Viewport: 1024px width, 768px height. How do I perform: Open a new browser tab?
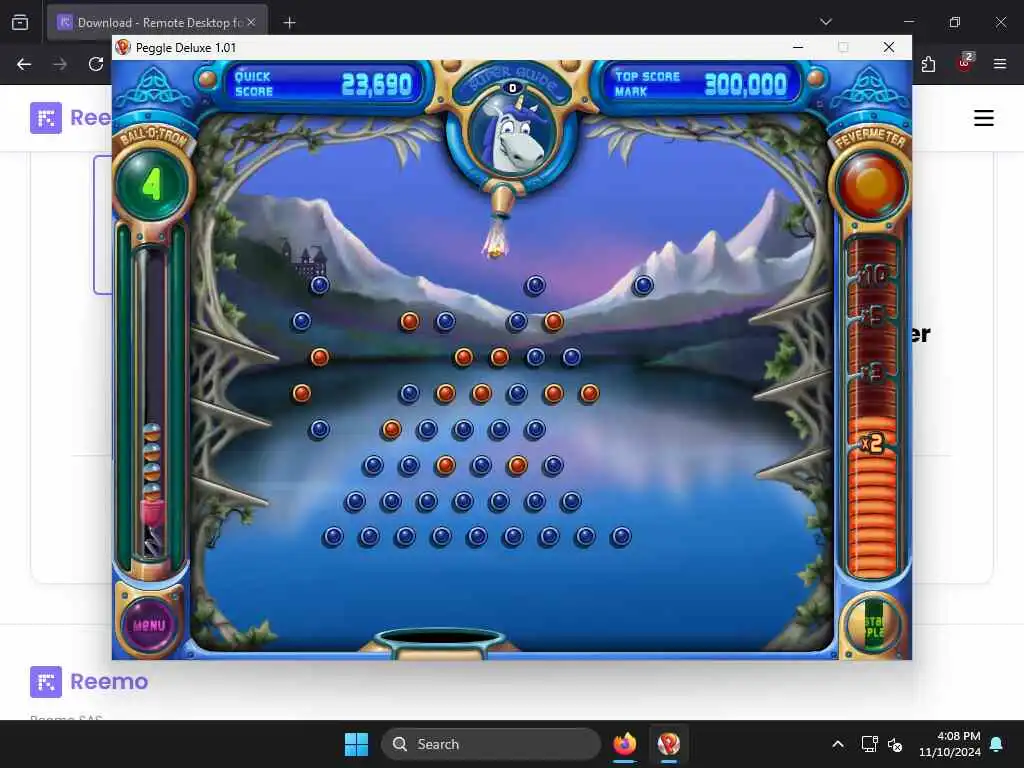(x=289, y=23)
